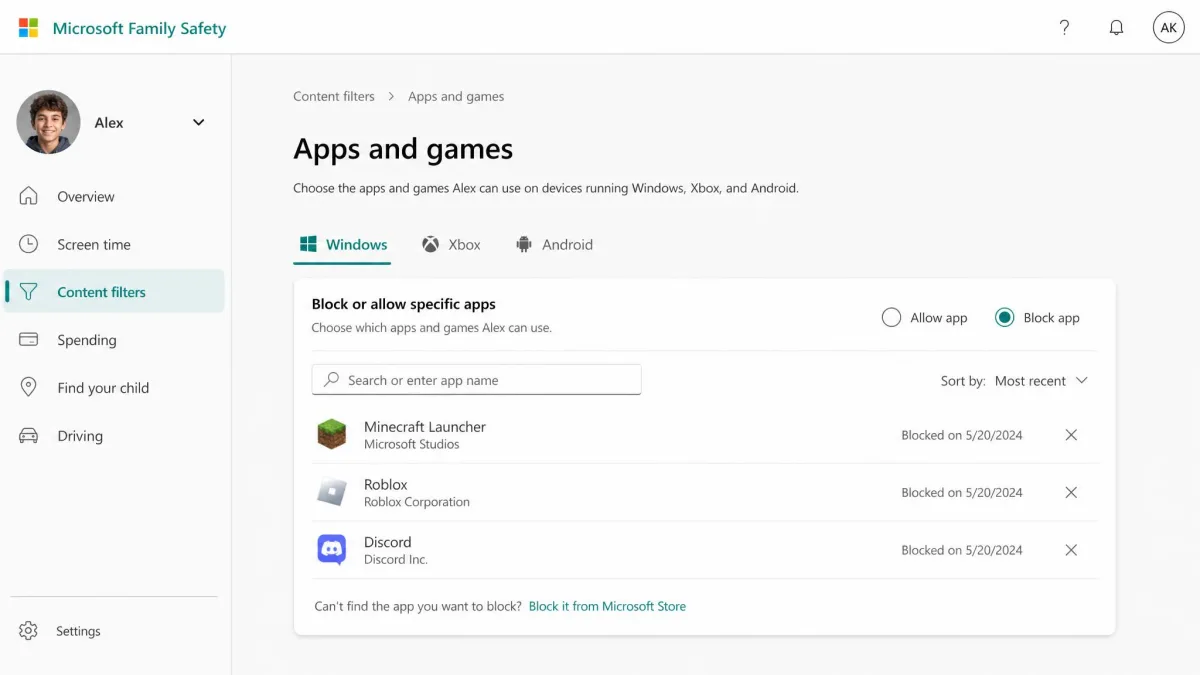Click the Driving car icon
The image size is (1200, 675).
coord(29,436)
